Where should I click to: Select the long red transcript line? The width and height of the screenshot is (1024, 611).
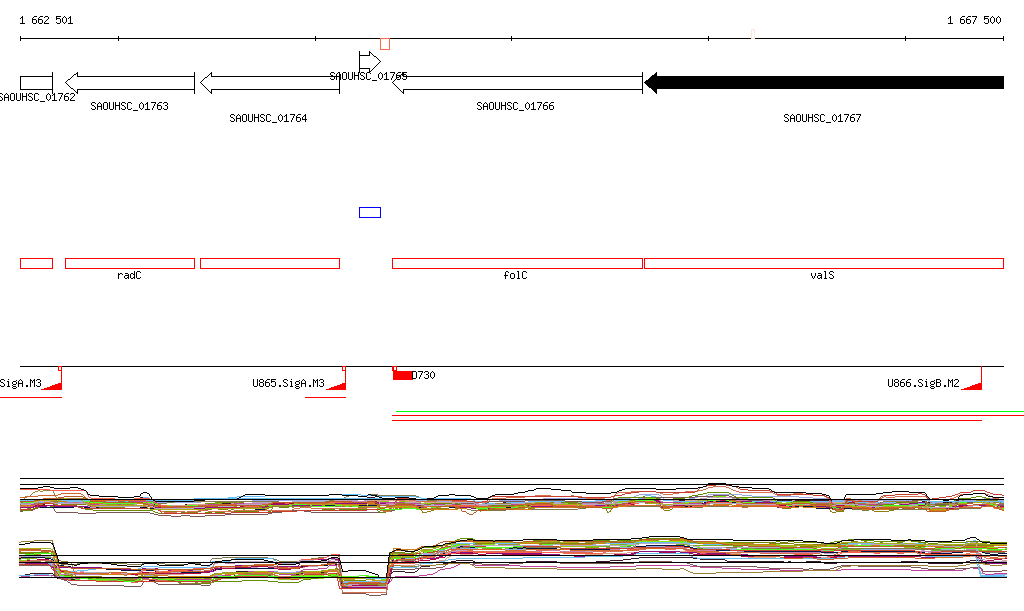tap(686, 421)
